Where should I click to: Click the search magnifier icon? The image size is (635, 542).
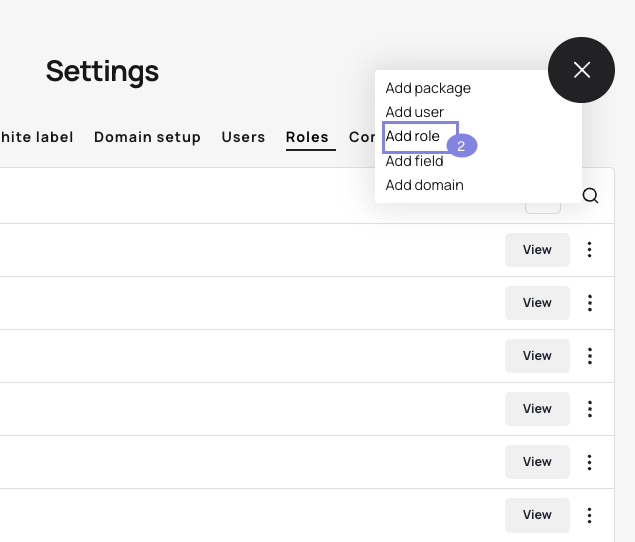pos(590,196)
